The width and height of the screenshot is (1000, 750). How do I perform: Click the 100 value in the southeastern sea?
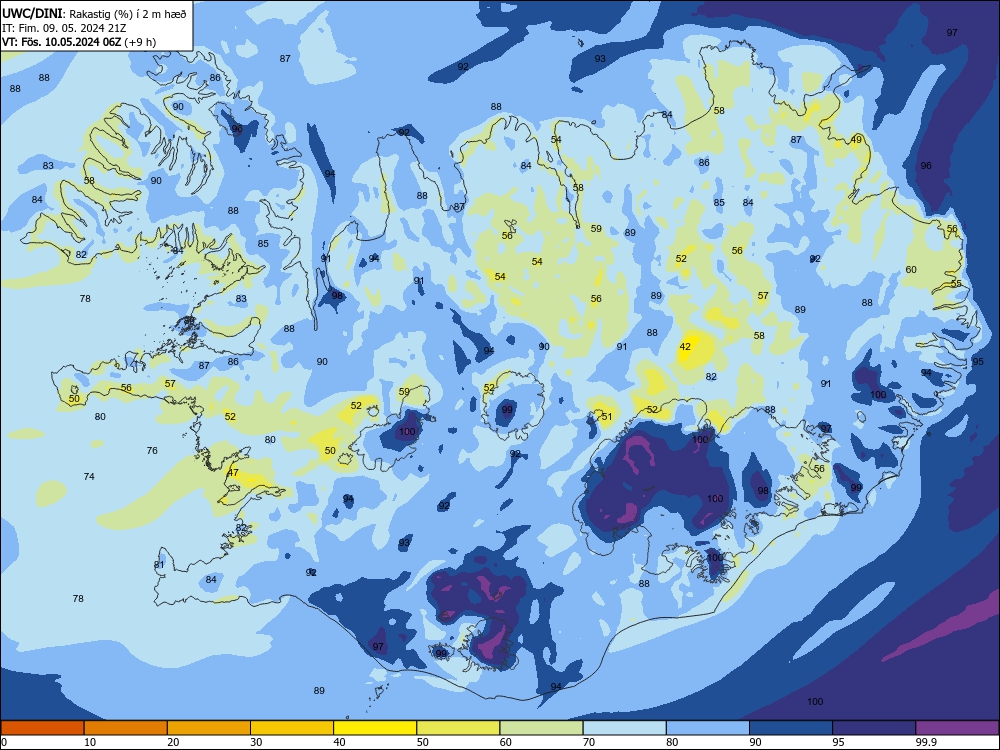[x=815, y=702]
